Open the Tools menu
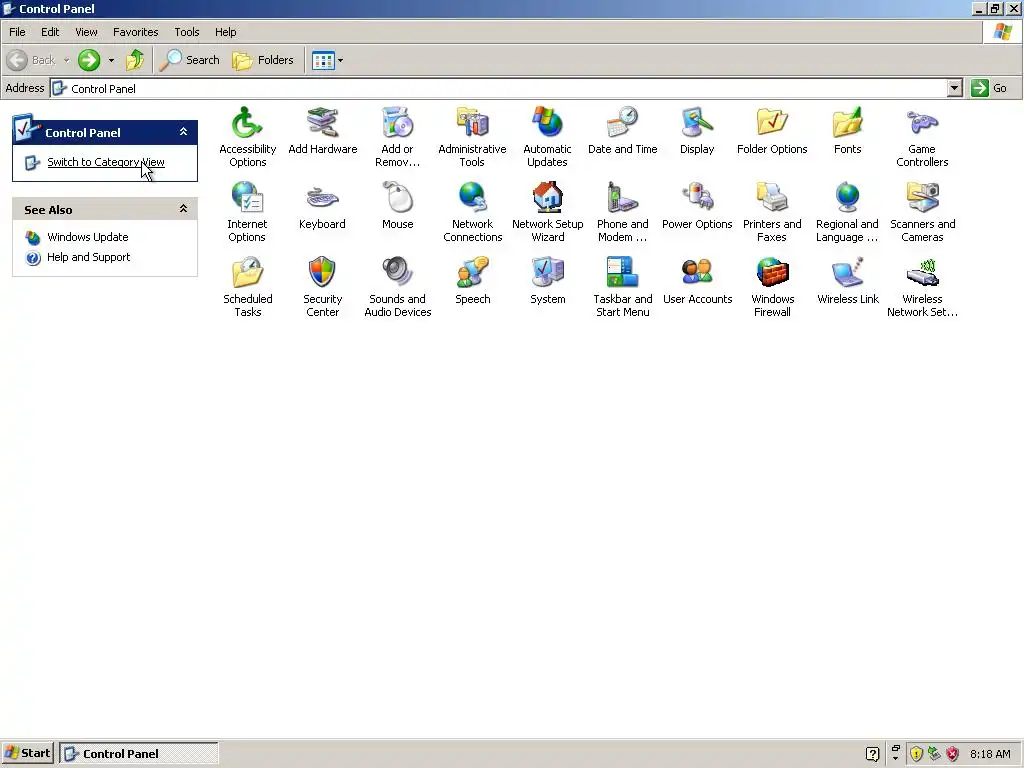This screenshot has height=768, width=1024. (187, 32)
